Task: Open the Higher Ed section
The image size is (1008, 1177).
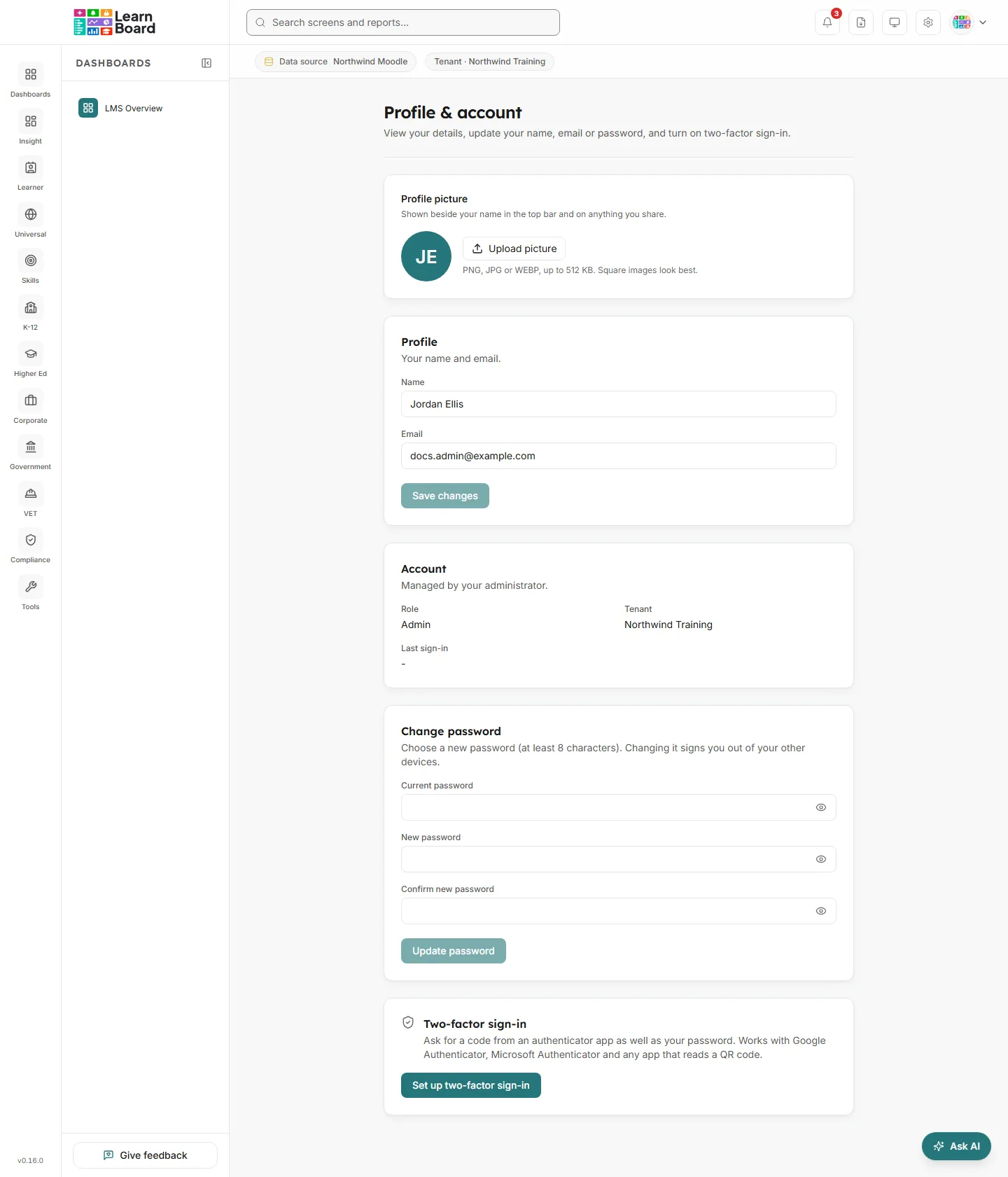Action: click(31, 360)
